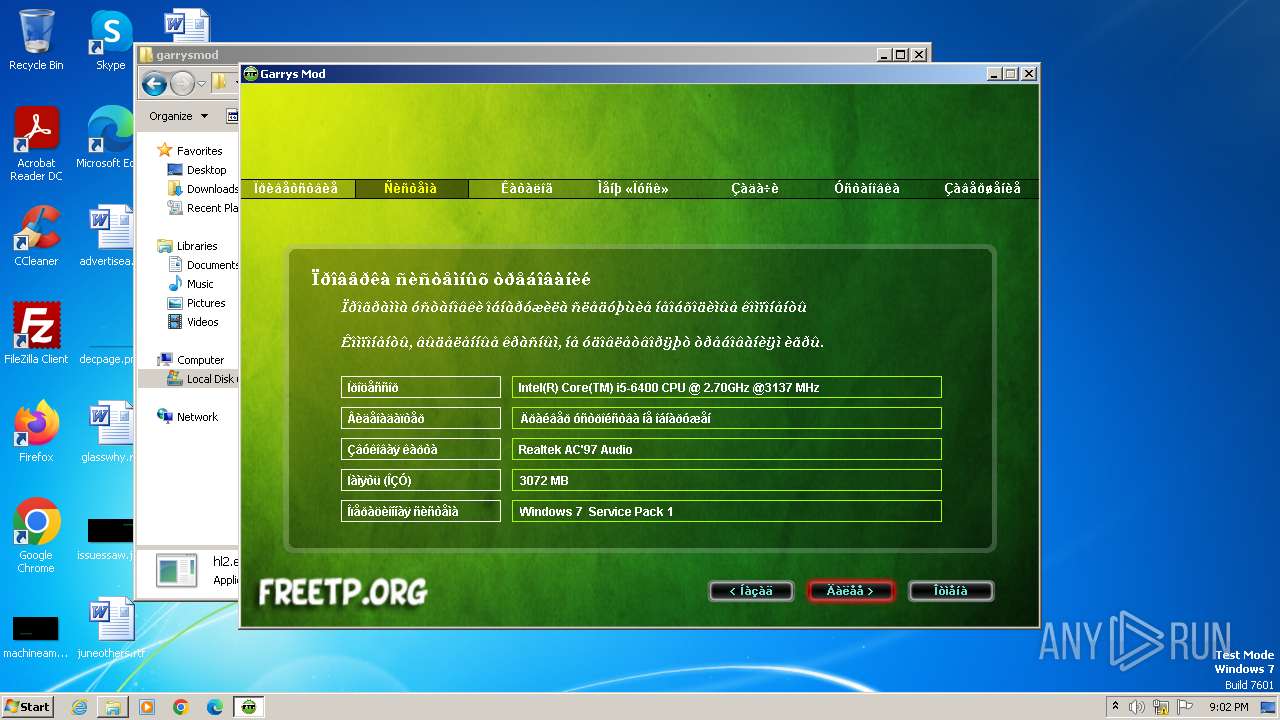Open Firefox desktop shortcut
Screen dimensions: 1280x720
[x=36, y=431]
